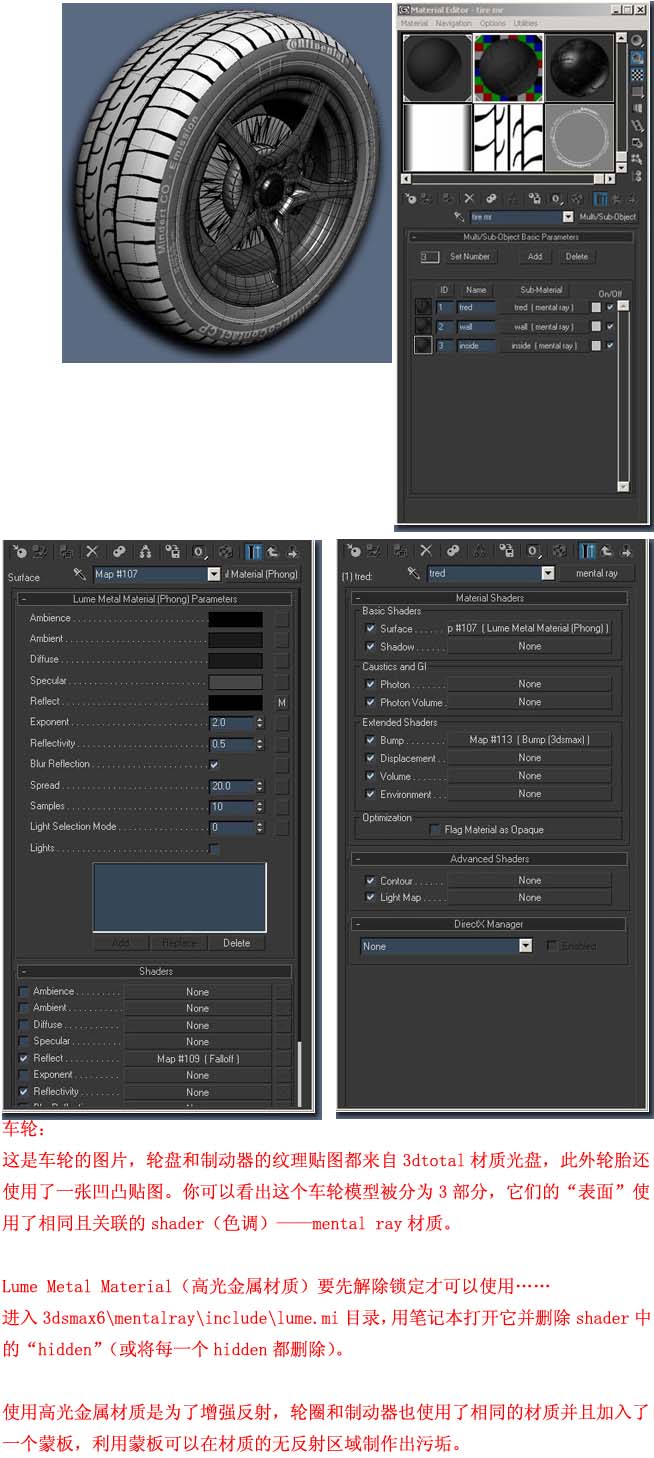The width and height of the screenshot is (654, 1458).
Task: Click Go to Parent icon in Map #107 panel
Action: 272,551
